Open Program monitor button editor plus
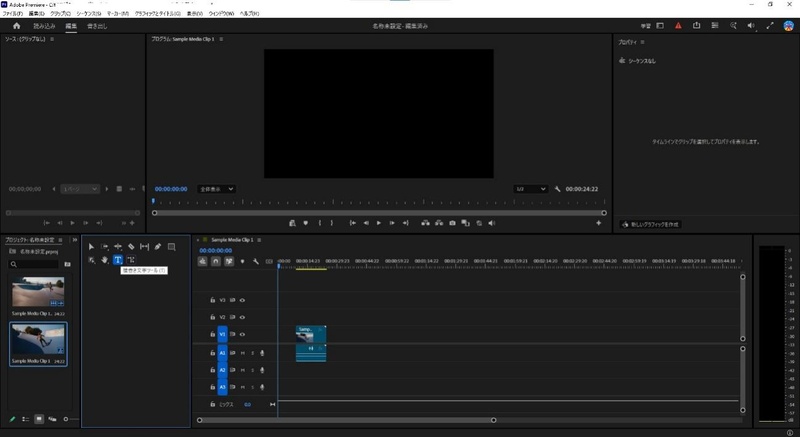 pos(598,223)
